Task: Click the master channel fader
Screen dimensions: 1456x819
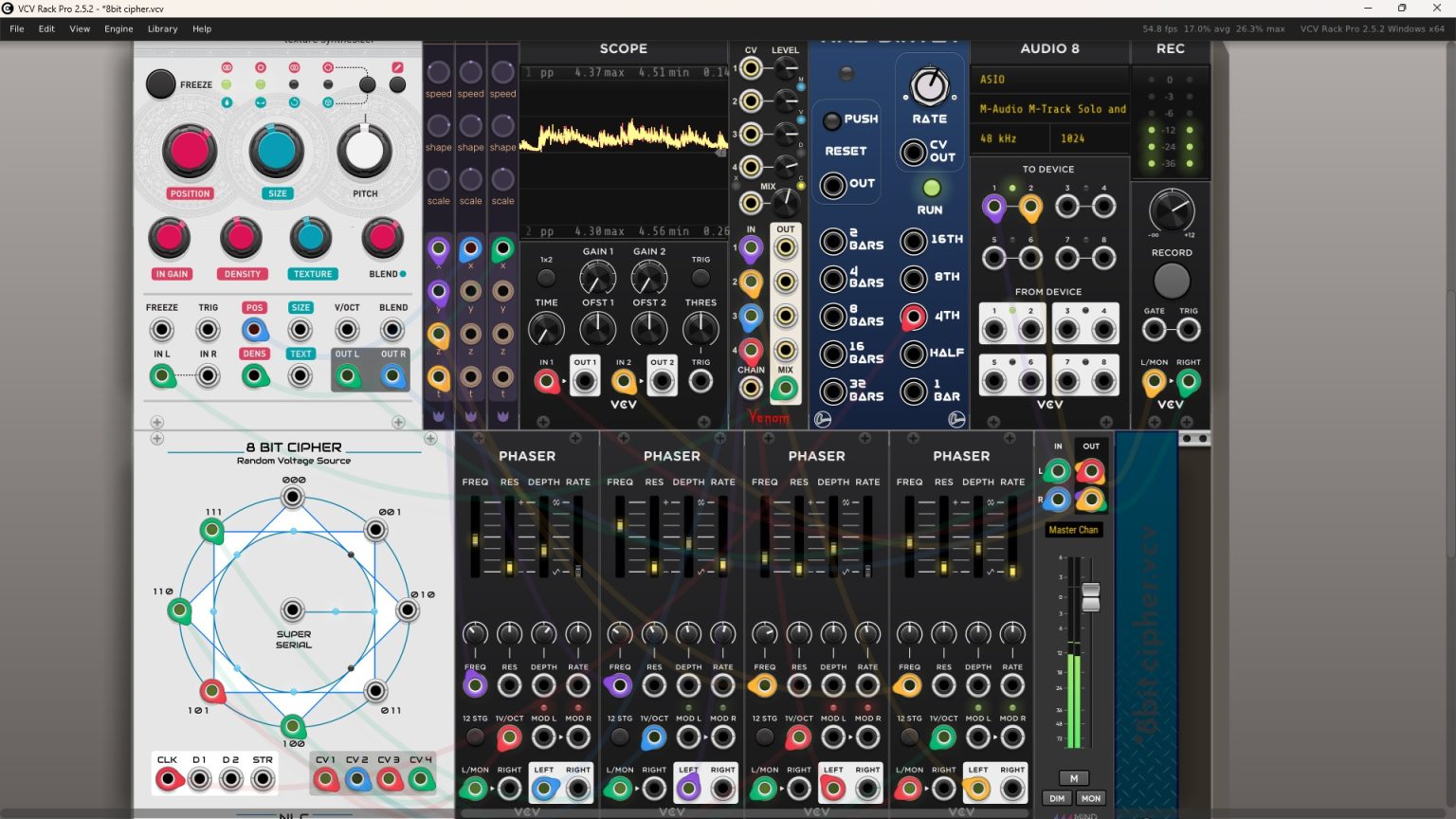Action: [1091, 596]
